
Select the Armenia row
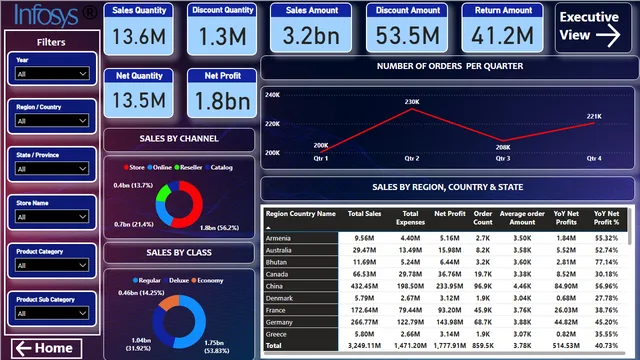tap(445, 238)
